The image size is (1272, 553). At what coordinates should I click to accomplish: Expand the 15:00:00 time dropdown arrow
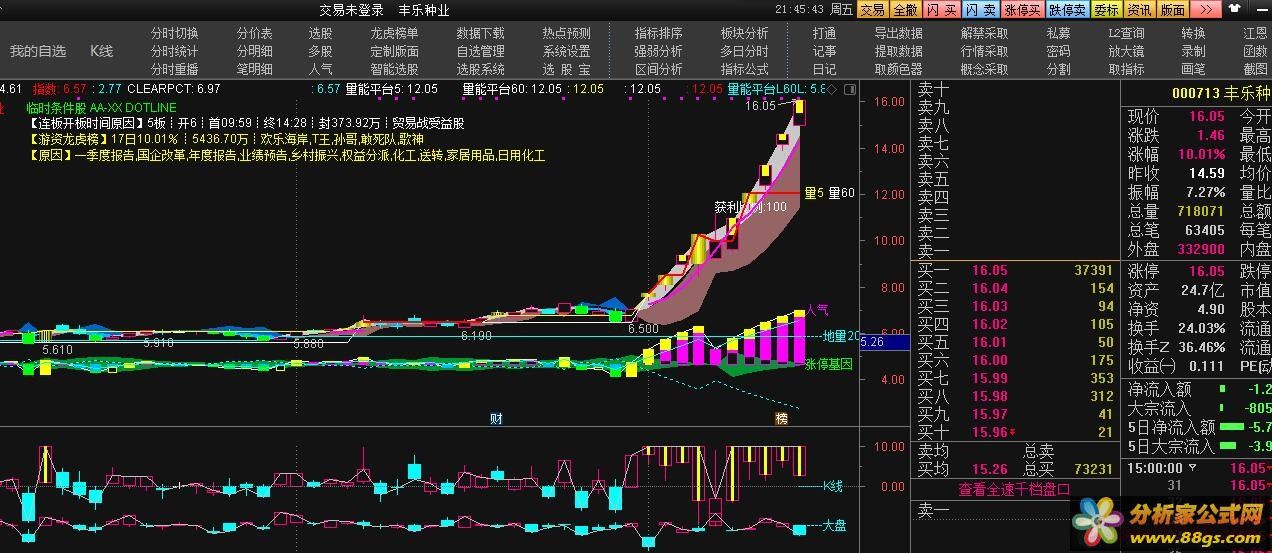[1191, 468]
